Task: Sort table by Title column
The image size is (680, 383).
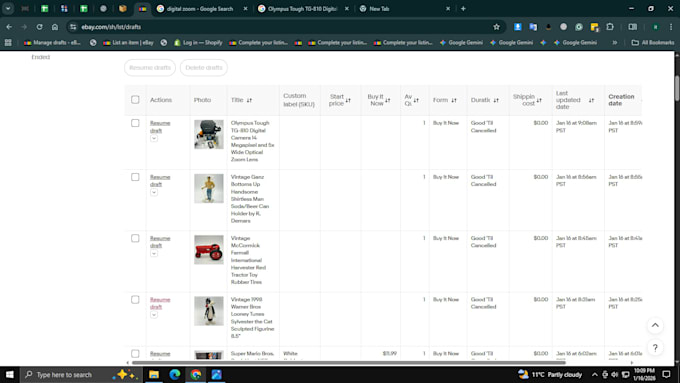Action: (x=249, y=100)
